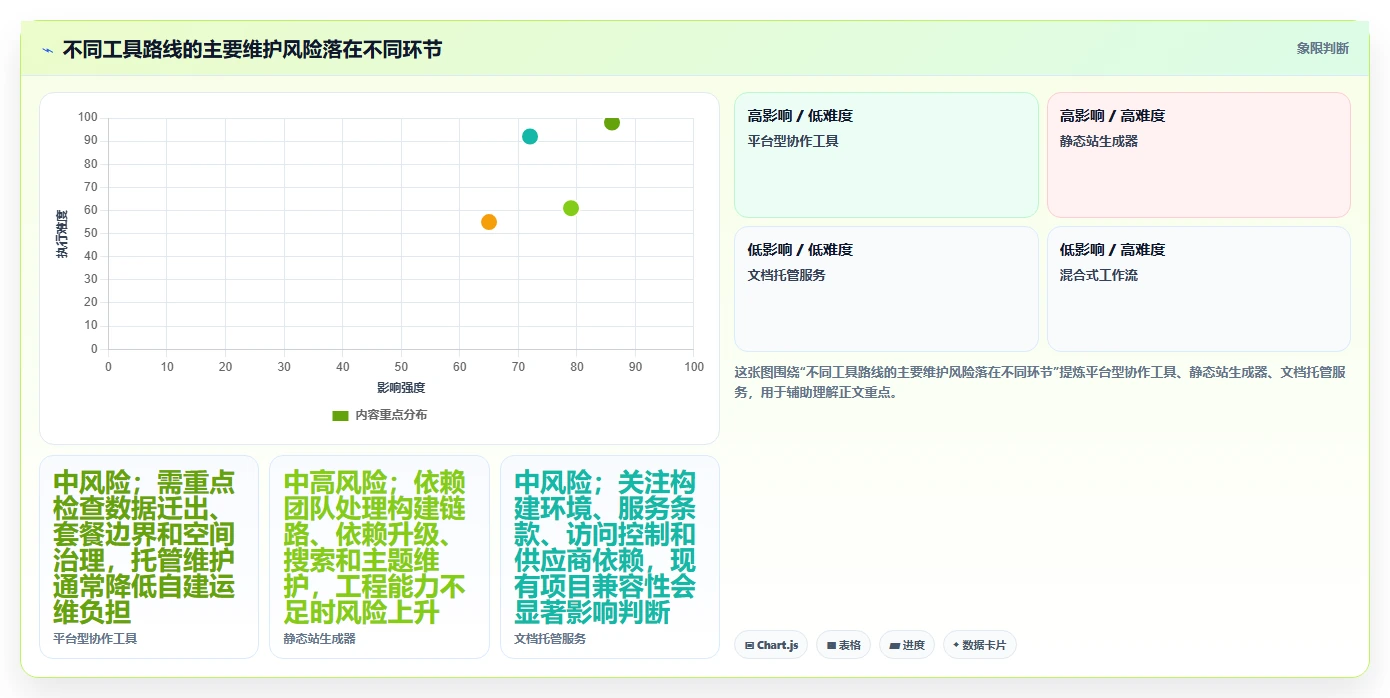The width and height of the screenshot is (1390, 698).
Task: Click the 数据卡片 tag chip
Action: pyautogui.click(x=979, y=645)
